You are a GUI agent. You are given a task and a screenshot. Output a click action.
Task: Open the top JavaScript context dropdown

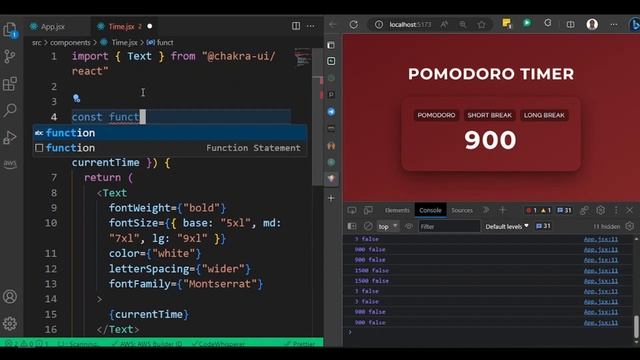(x=388, y=227)
